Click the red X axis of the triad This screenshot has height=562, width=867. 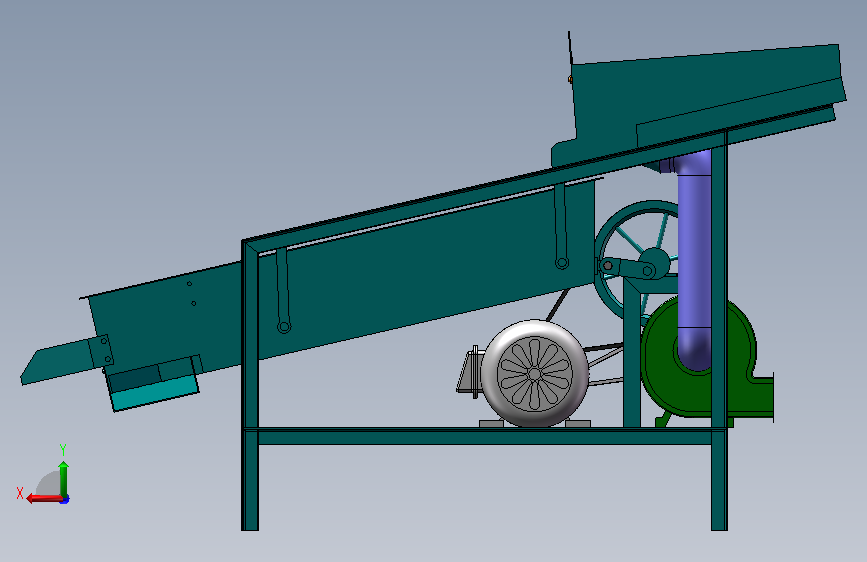44,499
